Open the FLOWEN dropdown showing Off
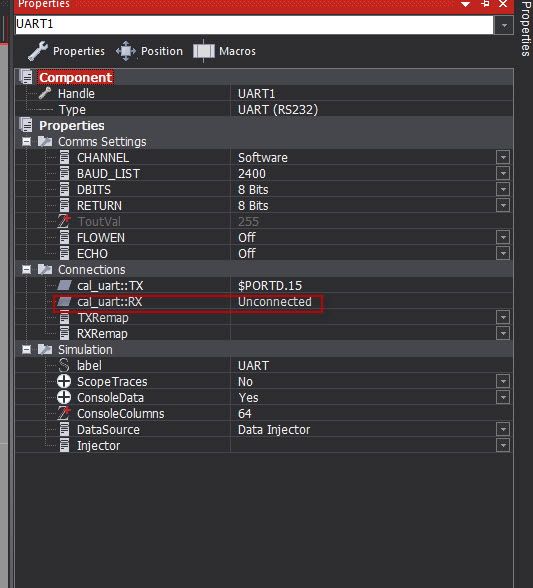Image resolution: width=533 pixels, height=588 pixels. 503,237
